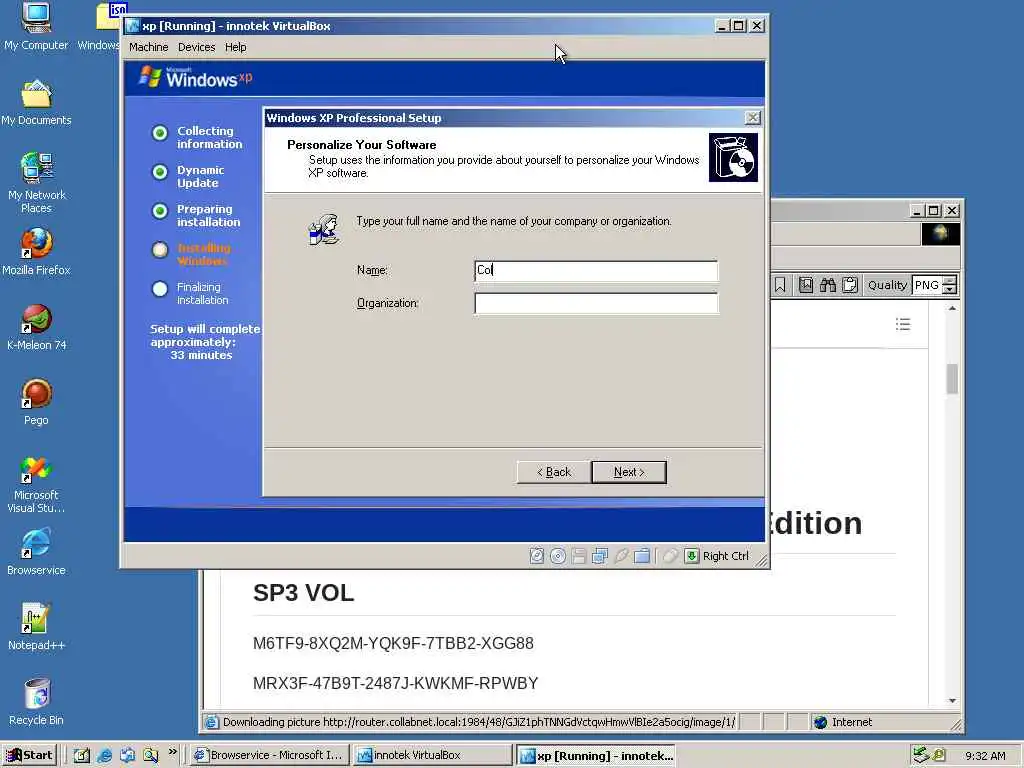This screenshot has height=768, width=1024.
Task: Close the Windows XP Professional Setup dialog
Action: tap(752, 118)
